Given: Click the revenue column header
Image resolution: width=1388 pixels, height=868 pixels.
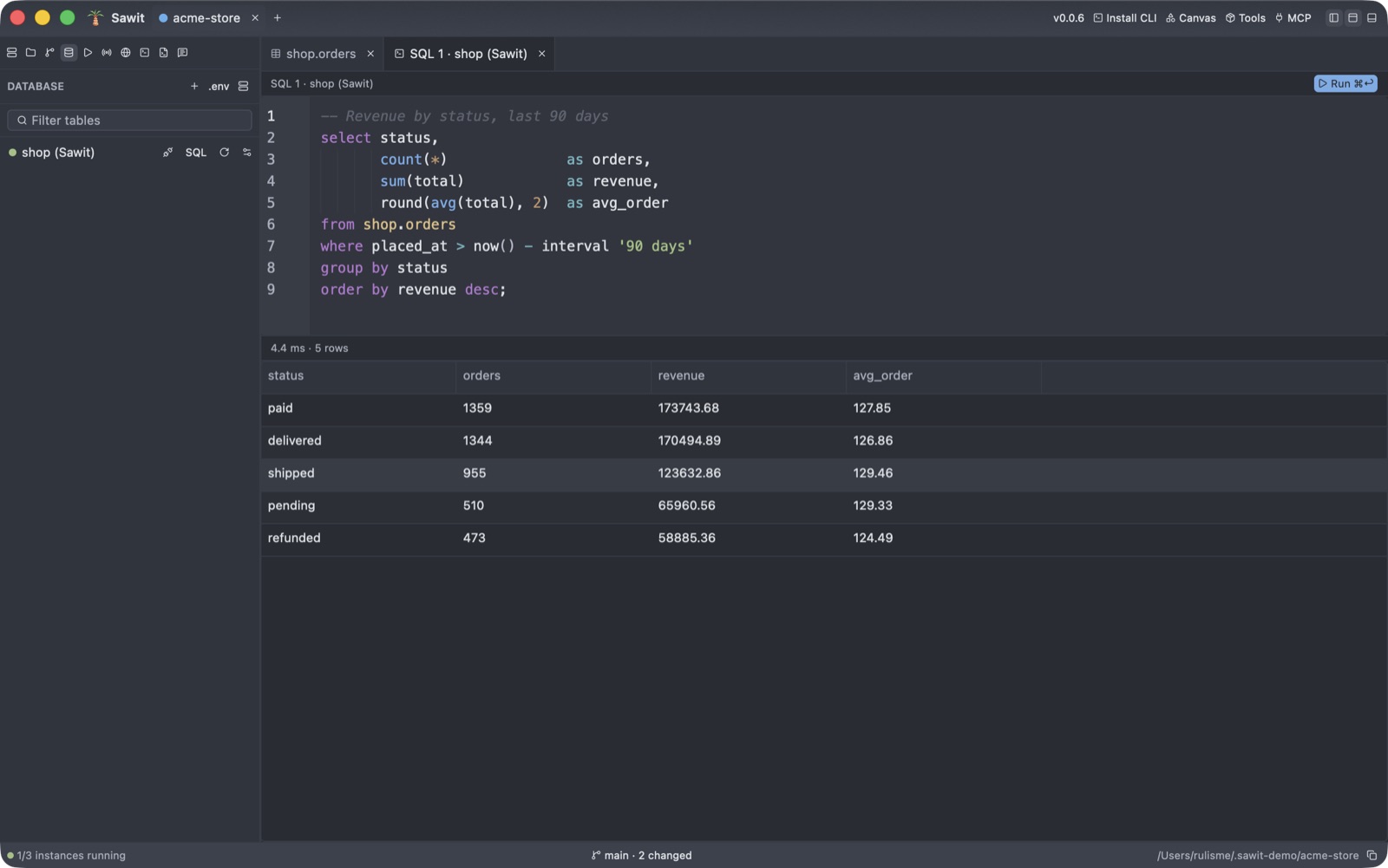Looking at the screenshot, I should pos(748,376).
